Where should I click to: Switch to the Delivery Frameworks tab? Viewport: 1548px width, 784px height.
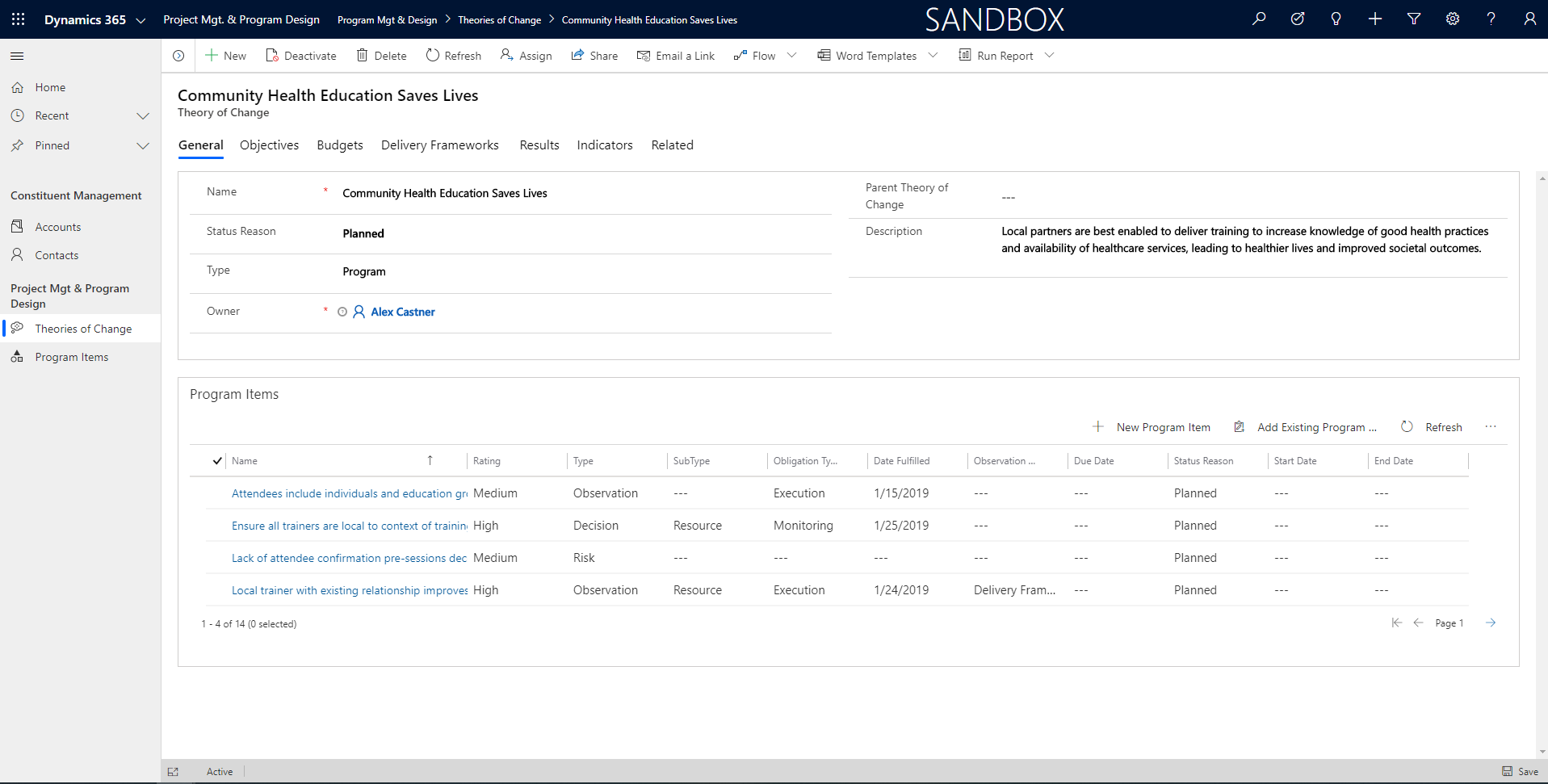click(x=440, y=145)
